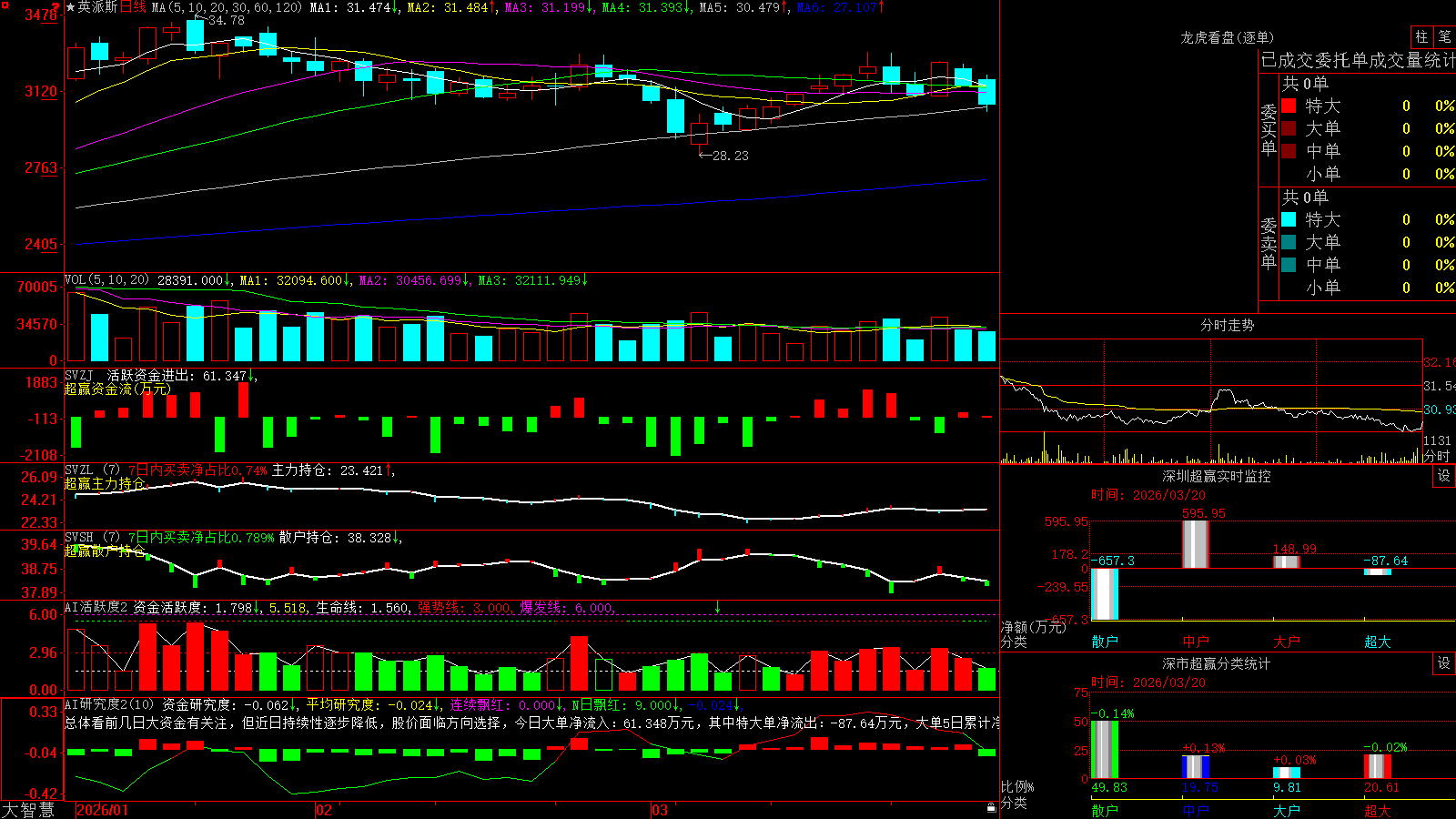This screenshot has height=819, width=1456.
Task: Click the 3120 price axis label
Action: pyautogui.click(x=40, y=91)
